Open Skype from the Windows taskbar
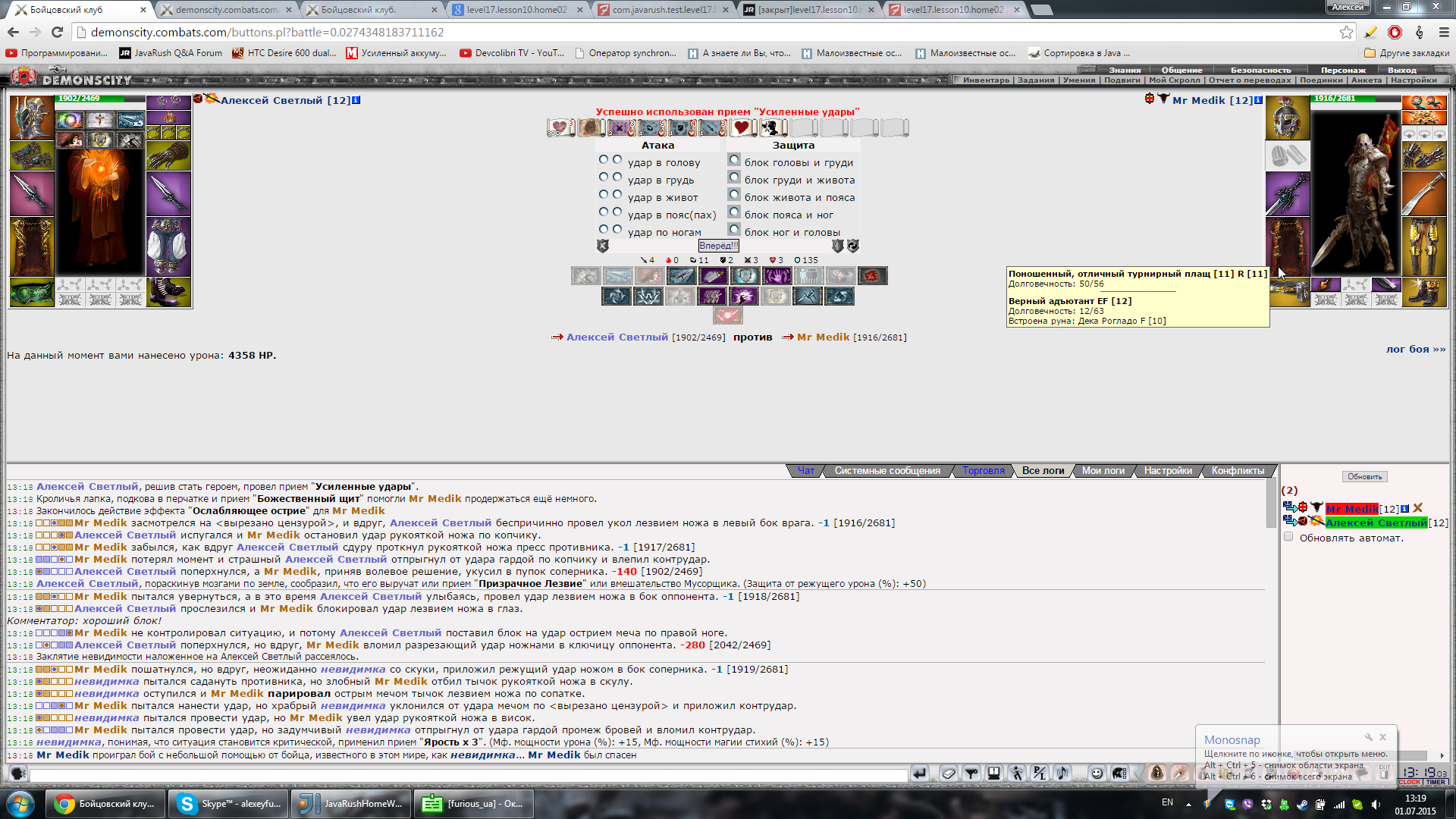This screenshot has width=1456, height=819. coord(227,803)
